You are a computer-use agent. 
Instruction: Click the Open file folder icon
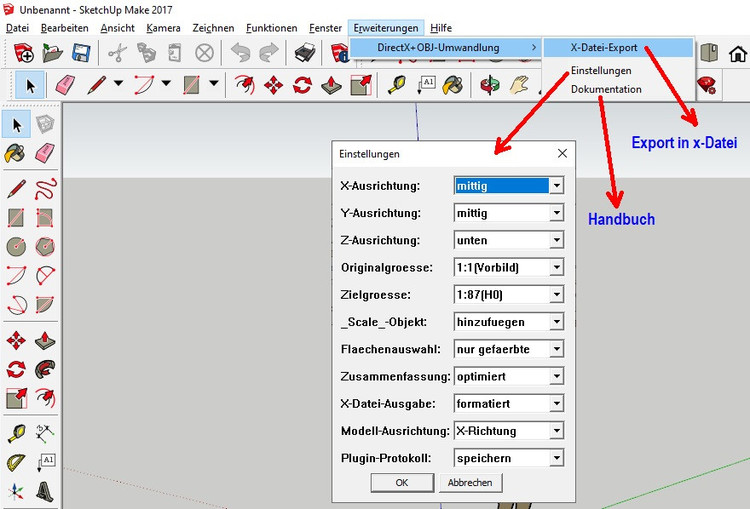pyautogui.click(x=52, y=52)
